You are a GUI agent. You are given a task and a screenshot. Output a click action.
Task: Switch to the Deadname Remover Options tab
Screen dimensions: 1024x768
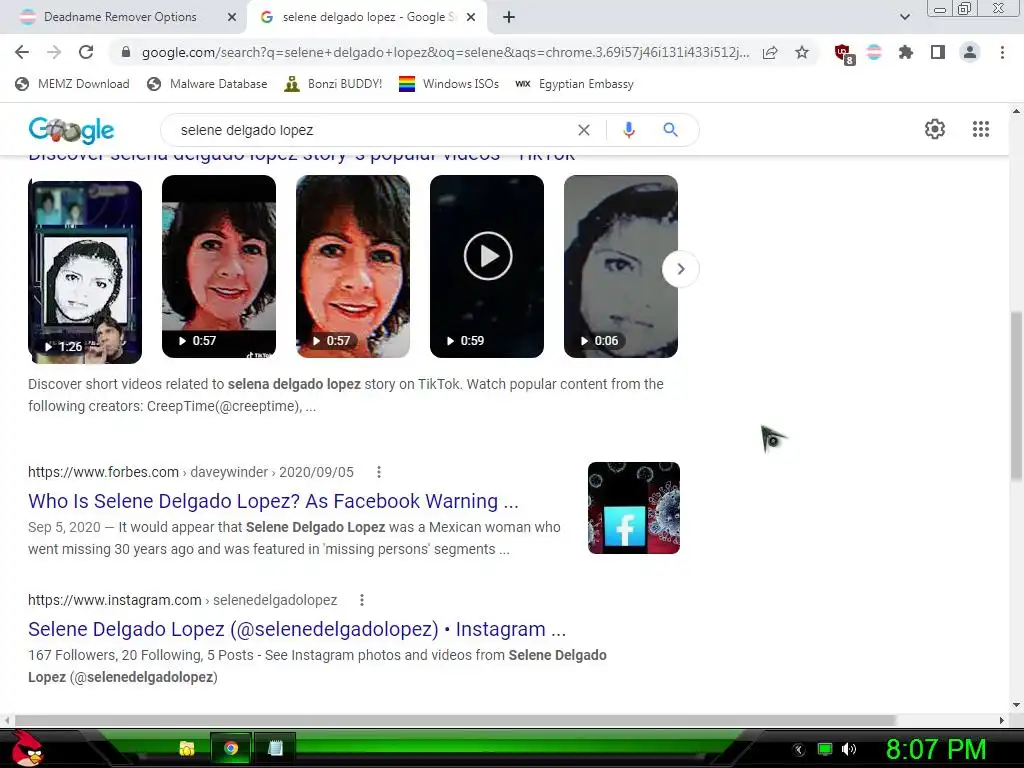[120, 17]
